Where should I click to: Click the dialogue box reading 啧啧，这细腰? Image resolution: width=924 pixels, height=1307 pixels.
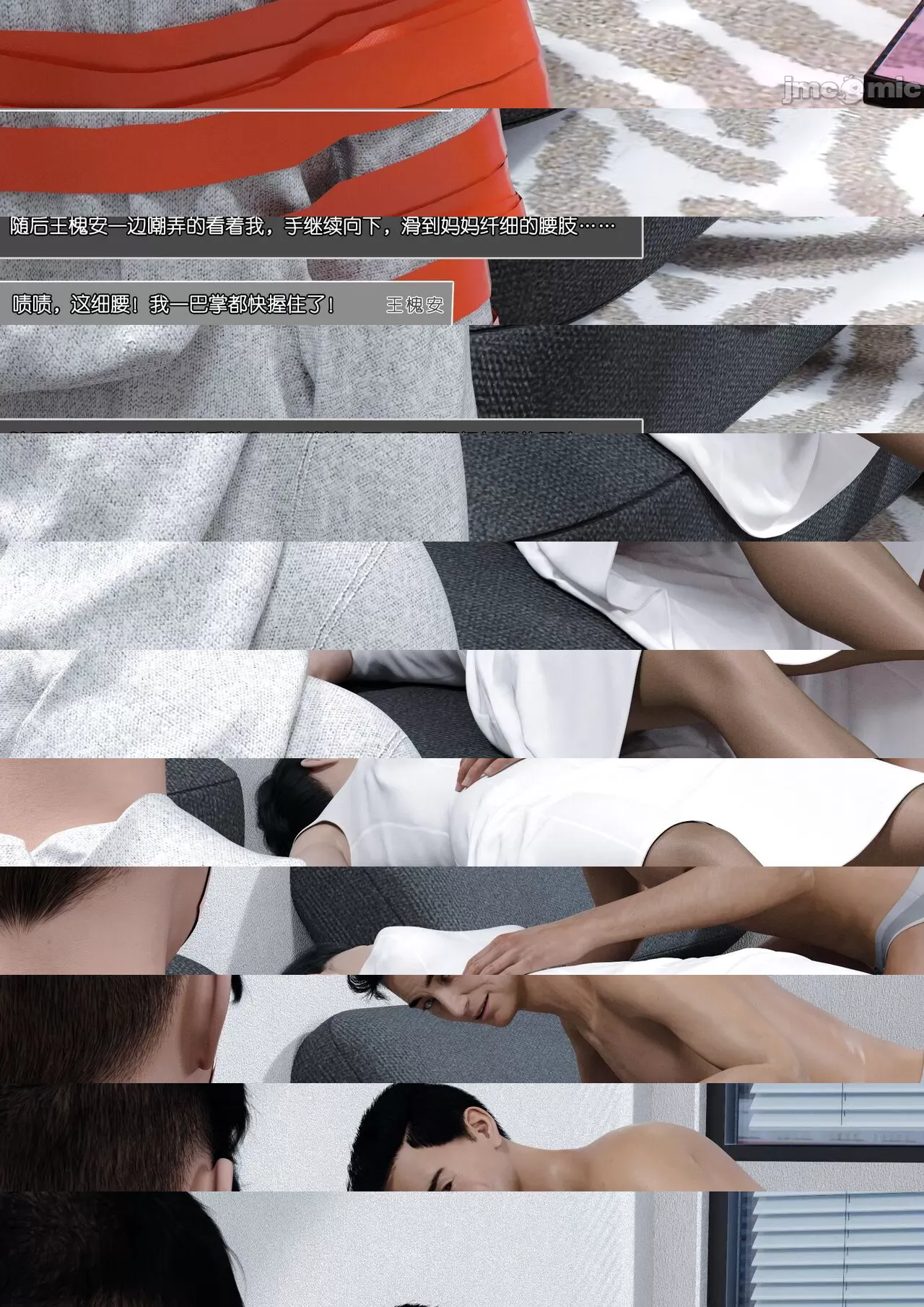(226, 304)
